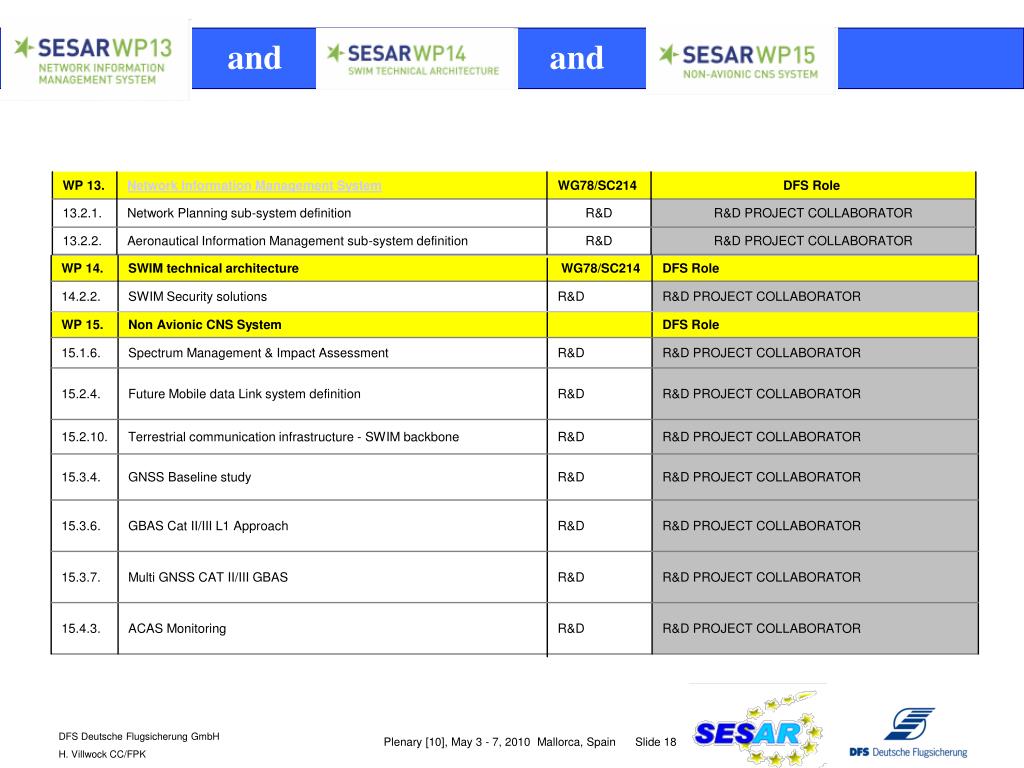Click 'WG78/SC214' in the WP 13 header
1024x768 pixels.
coord(597,185)
